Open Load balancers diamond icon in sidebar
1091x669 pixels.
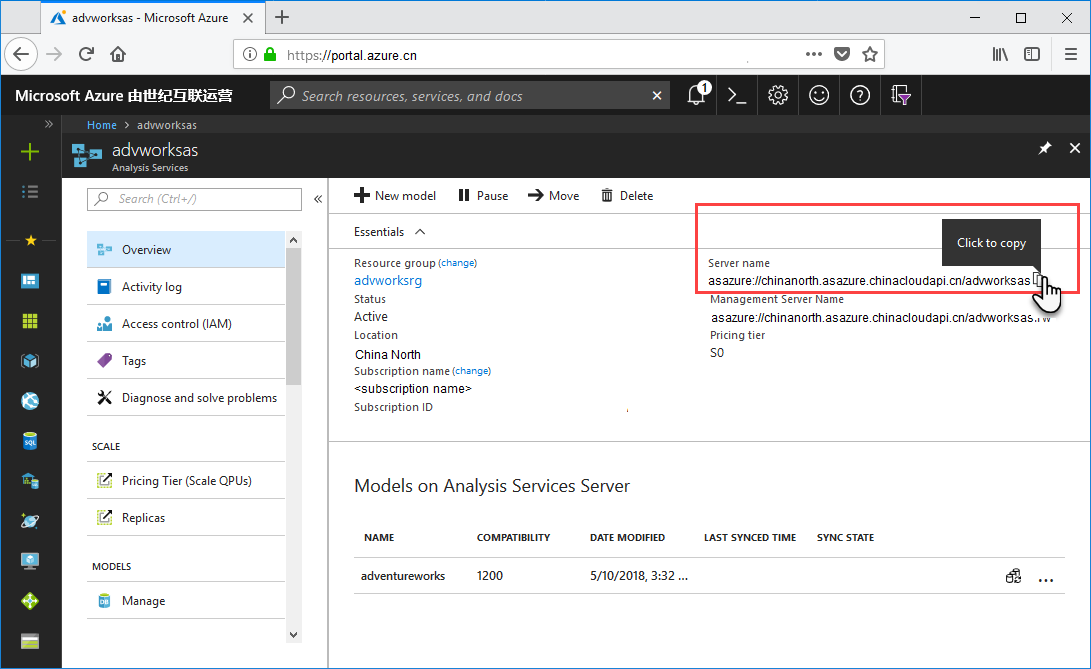click(x=30, y=601)
